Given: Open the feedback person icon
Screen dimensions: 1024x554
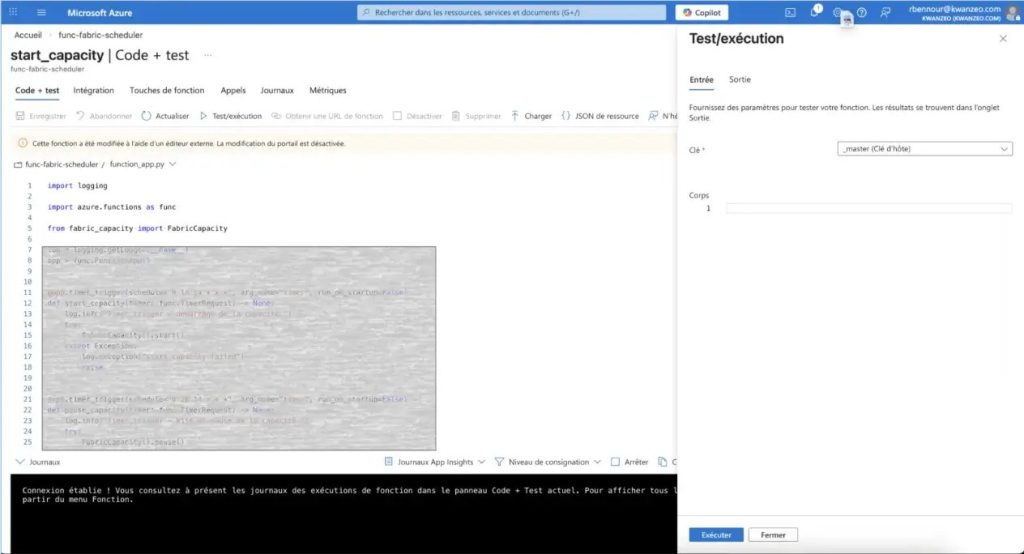Looking at the screenshot, I should coord(885,12).
